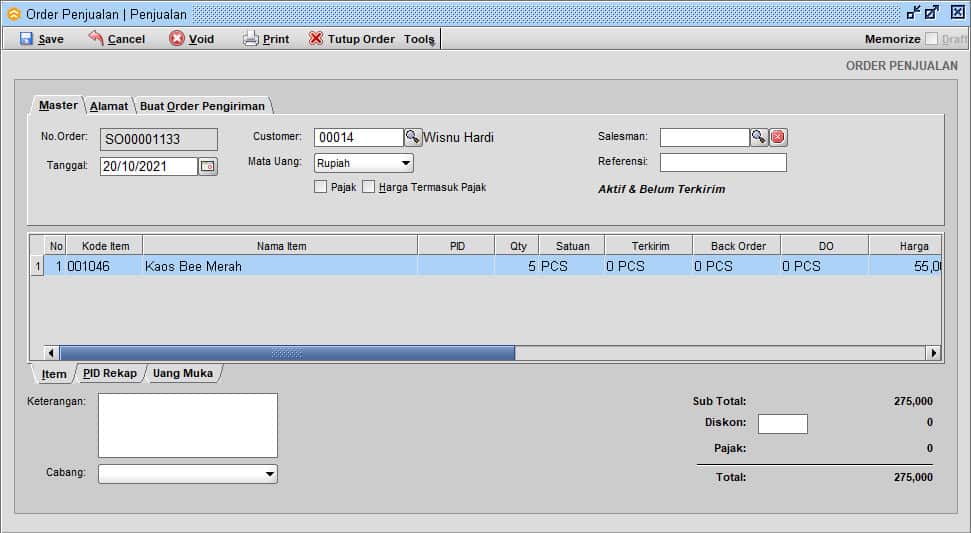
Task: Click the Void icon in toolbar
Action: (x=177, y=39)
